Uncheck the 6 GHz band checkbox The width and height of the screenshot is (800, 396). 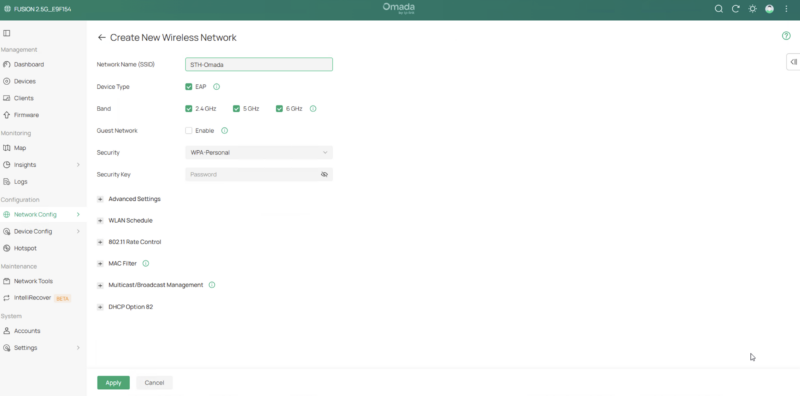point(279,109)
